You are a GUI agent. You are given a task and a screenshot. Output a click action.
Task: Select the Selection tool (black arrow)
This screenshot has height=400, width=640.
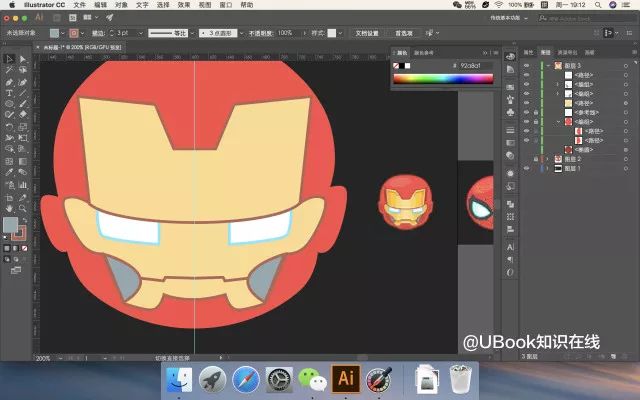(x=9, y=59)
